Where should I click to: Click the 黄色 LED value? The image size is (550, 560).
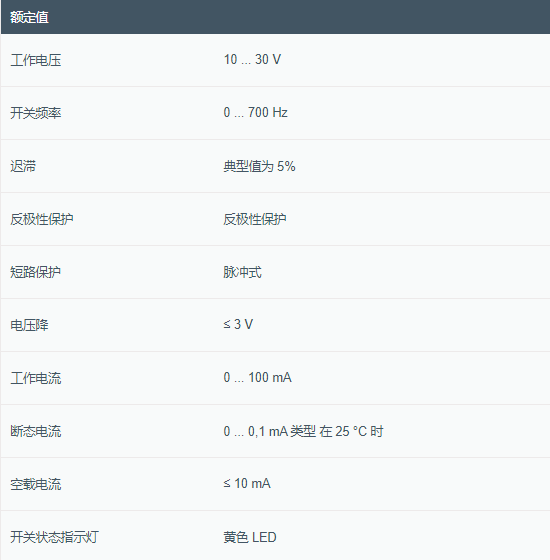coord(250,537)
